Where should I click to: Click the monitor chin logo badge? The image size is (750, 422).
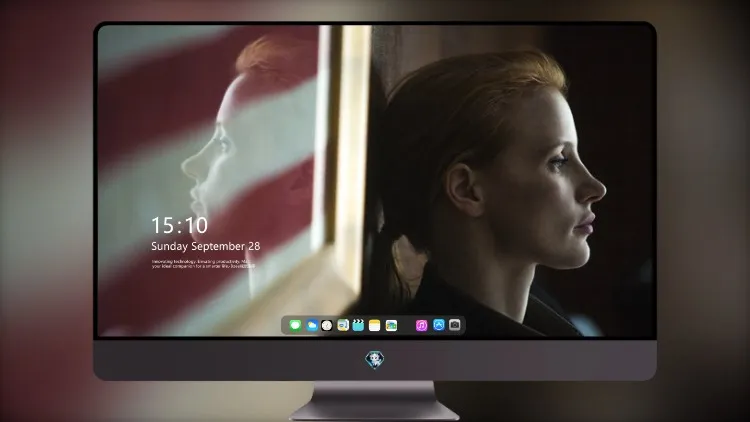(x=375, y=360)
